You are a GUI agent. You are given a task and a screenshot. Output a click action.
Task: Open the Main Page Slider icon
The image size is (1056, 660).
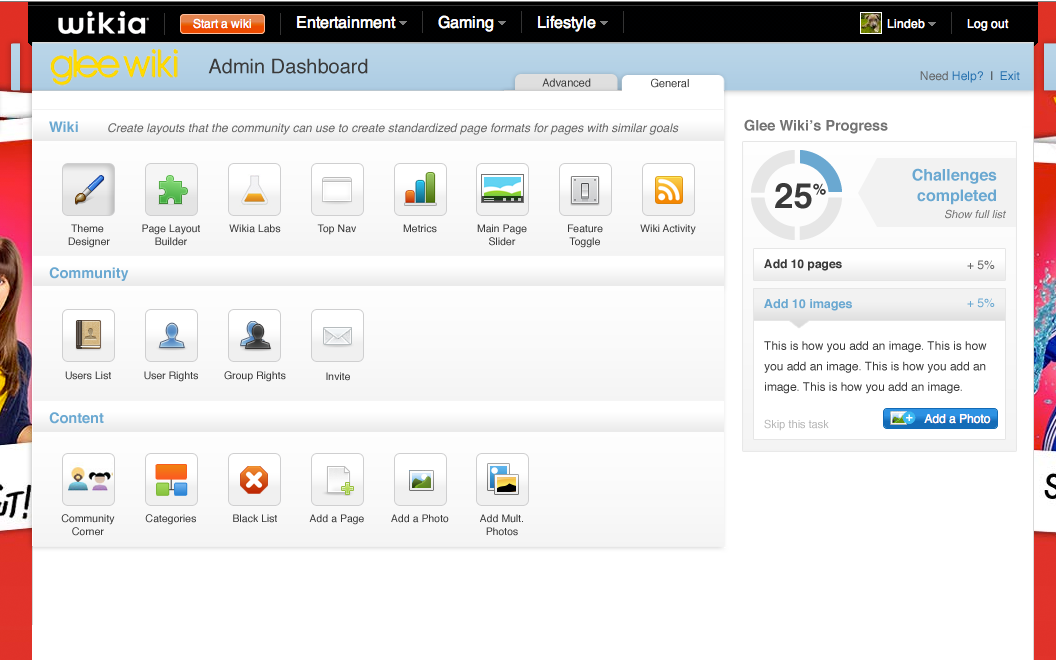pyautogui.click(x=502, y=190)
